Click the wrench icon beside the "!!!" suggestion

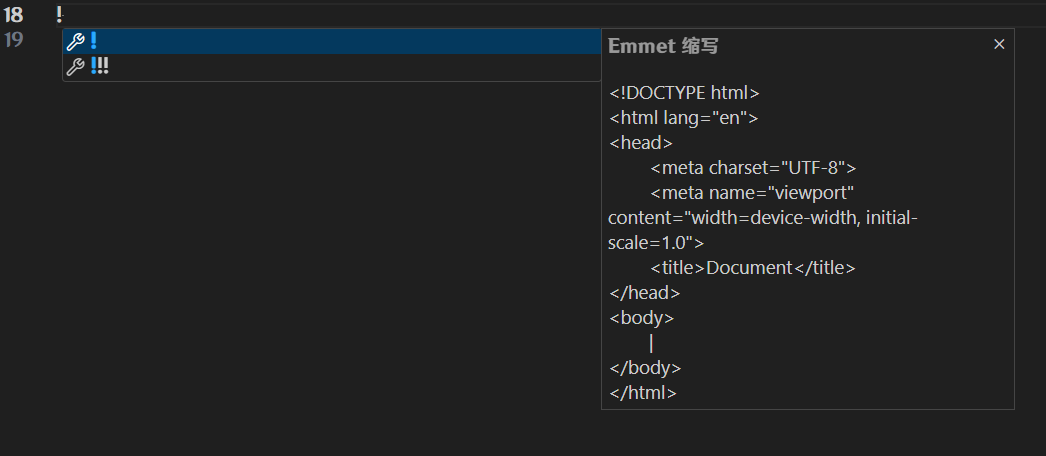point(75,67)
